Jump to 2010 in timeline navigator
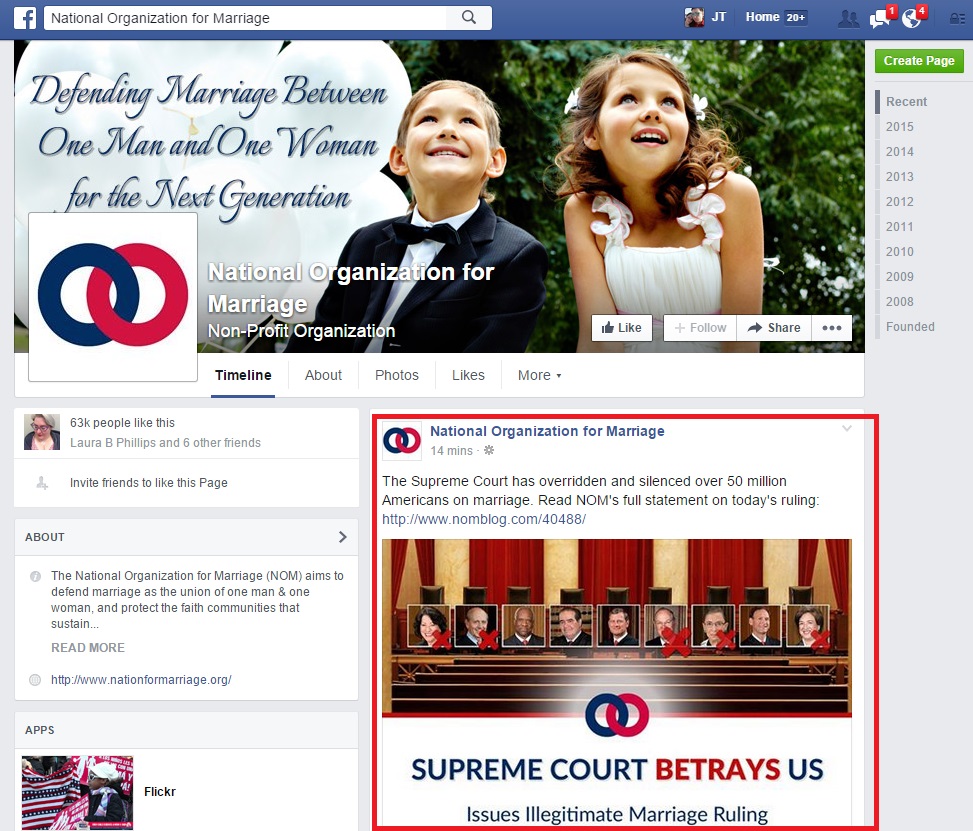The height and width of the screenshot is (831, 973). coord(899,251)
